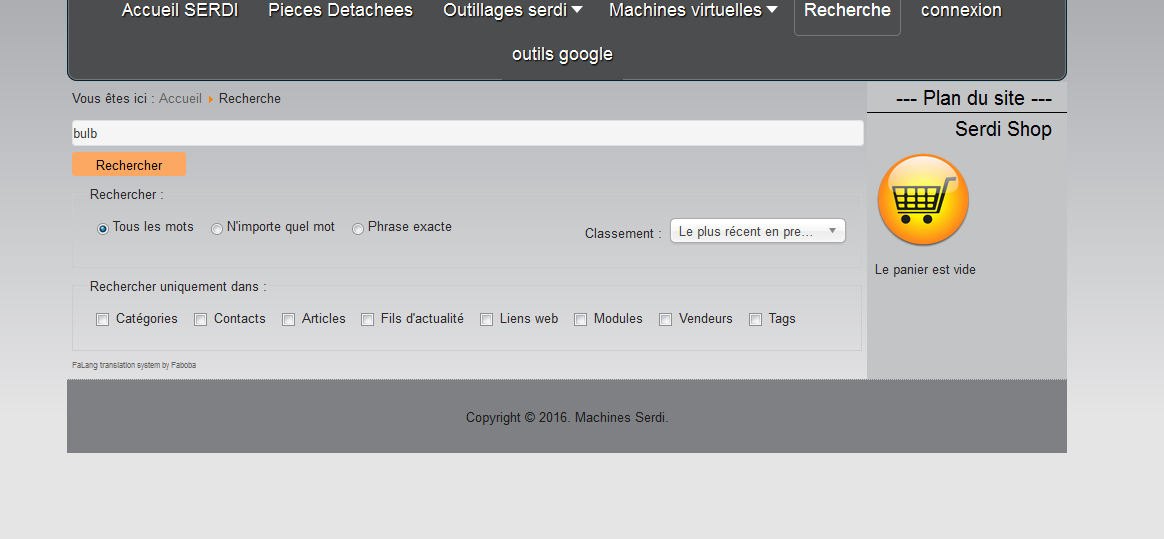Image resolution: width=1164 pixels, height=539 pixels.
Task: Tick the Vendeurs checkbox
Action: coord(666,320)
